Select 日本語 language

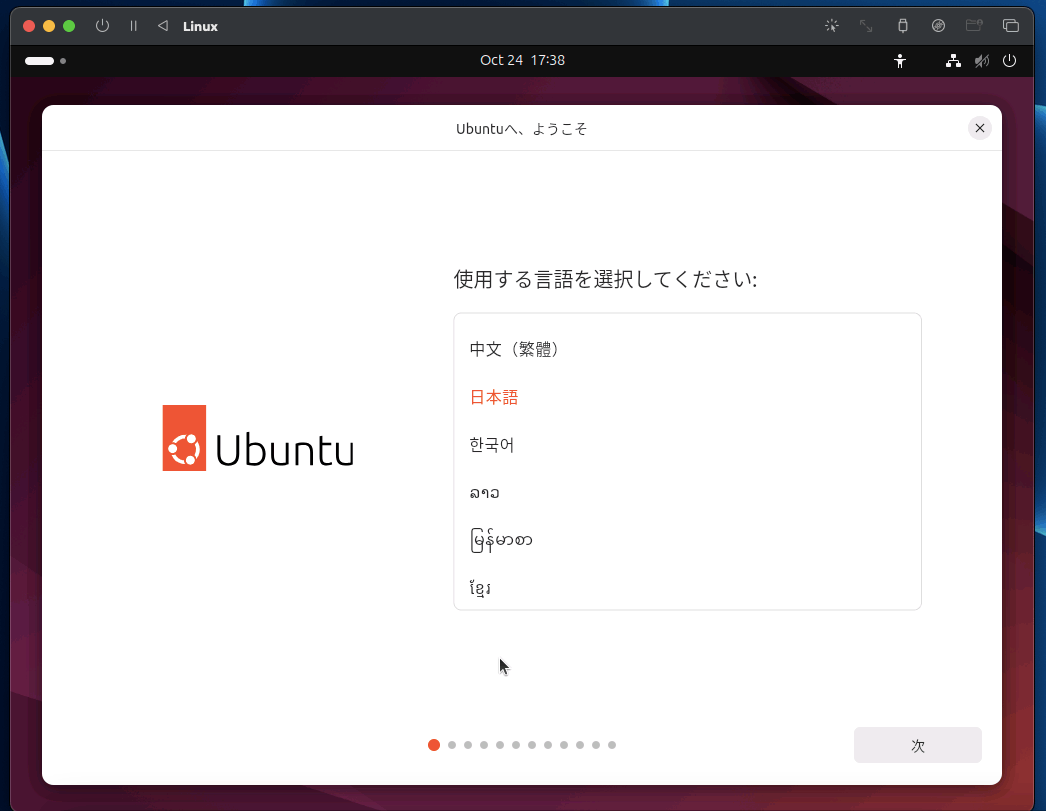point(687,397)
